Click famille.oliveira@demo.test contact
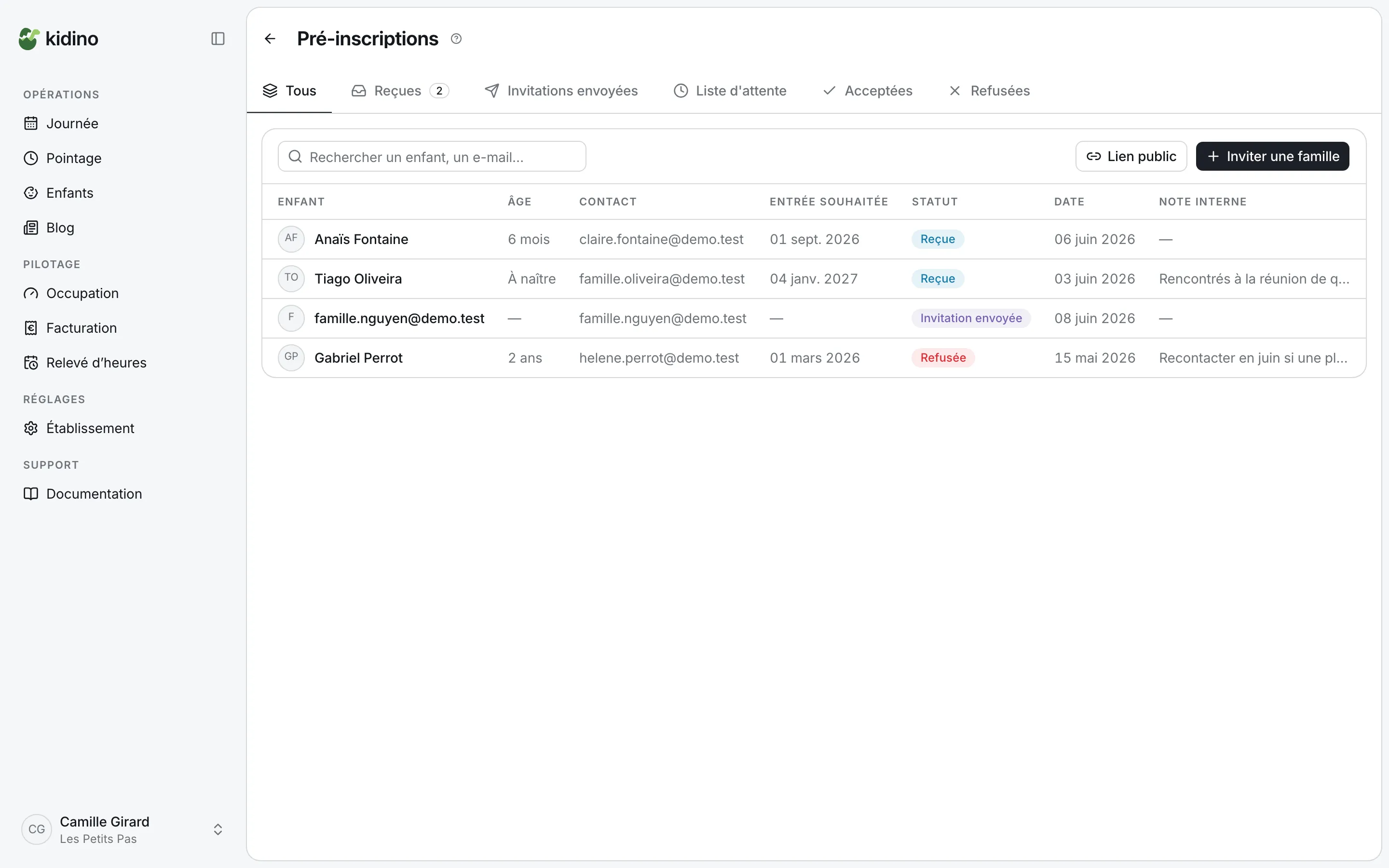The width and height of the screenshot is (1389, 868). coord(662,279)
